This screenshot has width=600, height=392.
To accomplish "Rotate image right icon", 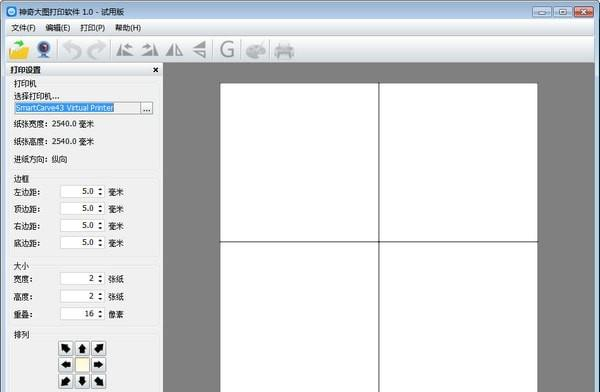I will coord(150,50).
